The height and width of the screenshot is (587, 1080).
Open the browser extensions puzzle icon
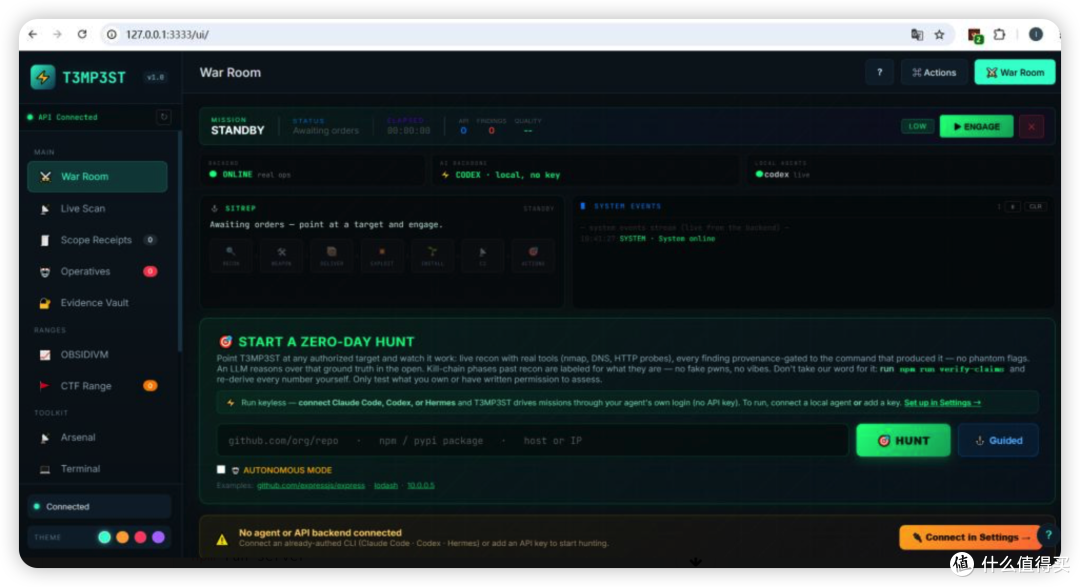tap(999, 34)
